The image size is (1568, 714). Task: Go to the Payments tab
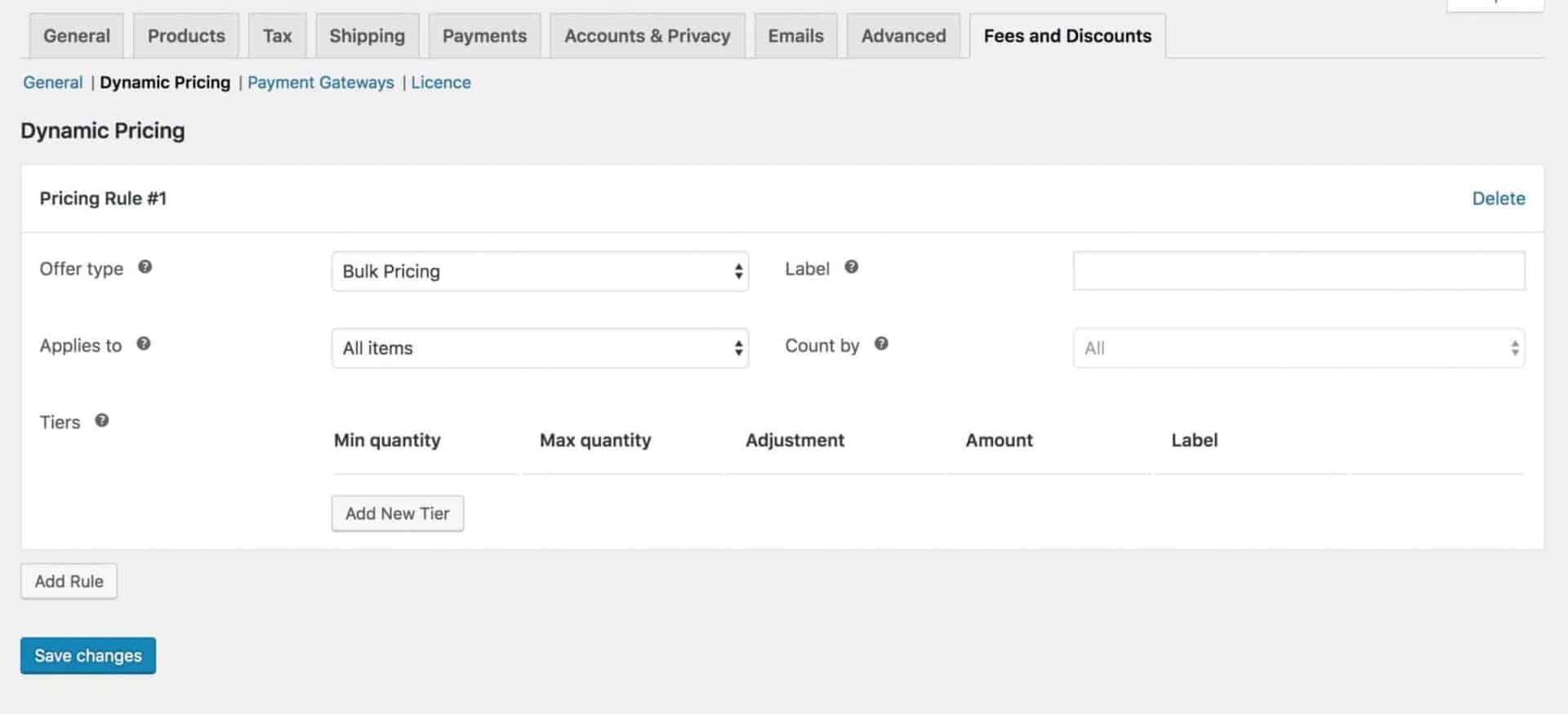pyautogui.click(x=484, y=36)
